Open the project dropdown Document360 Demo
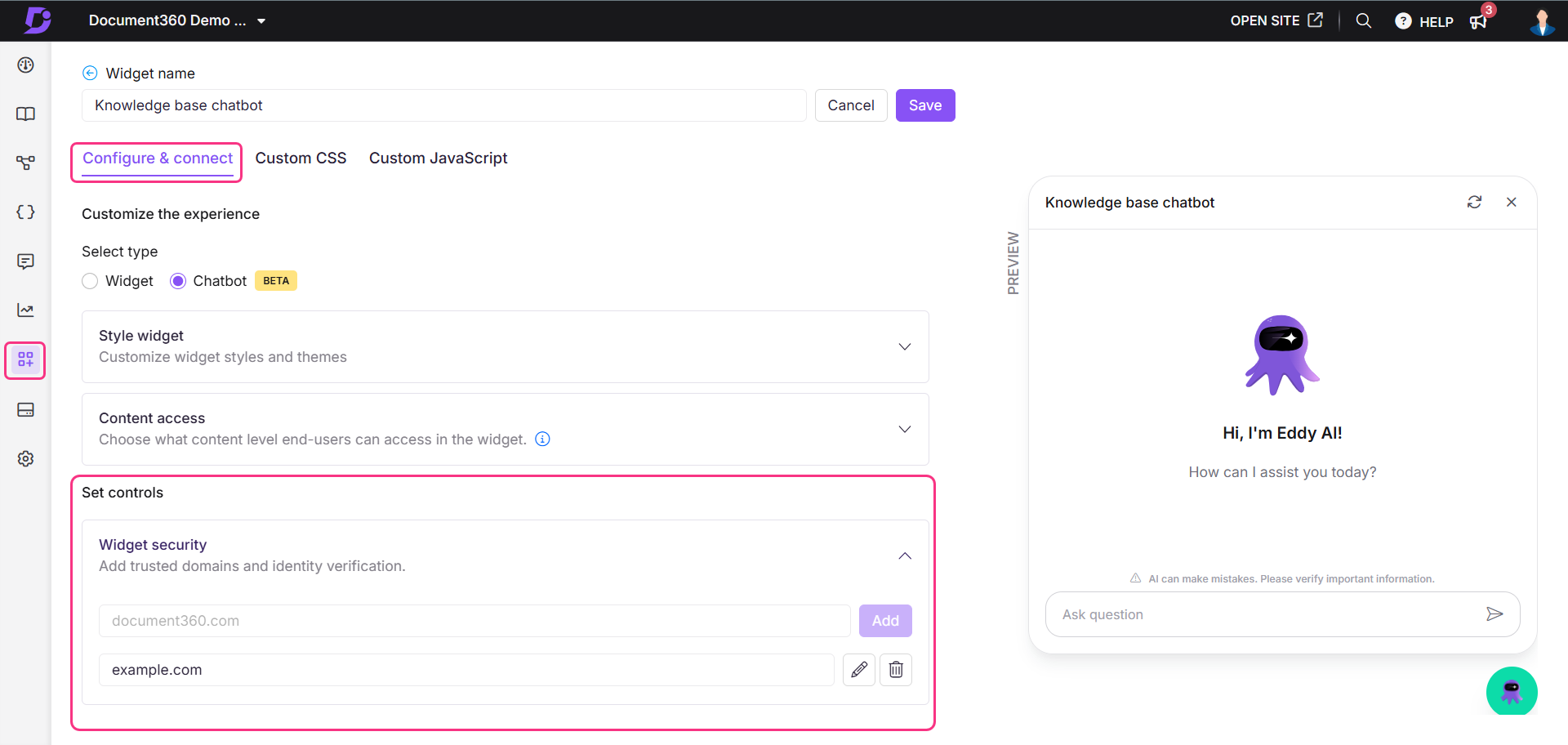1568x745 pixels. click(177, 20)
